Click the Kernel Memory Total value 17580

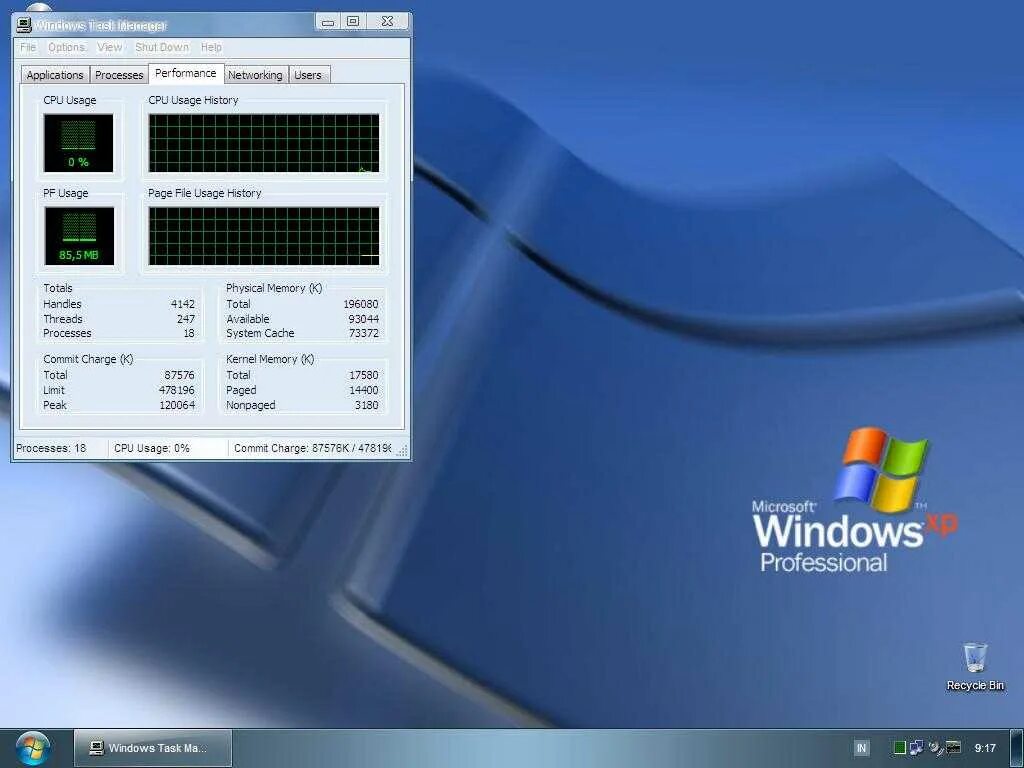click(364, 376)
